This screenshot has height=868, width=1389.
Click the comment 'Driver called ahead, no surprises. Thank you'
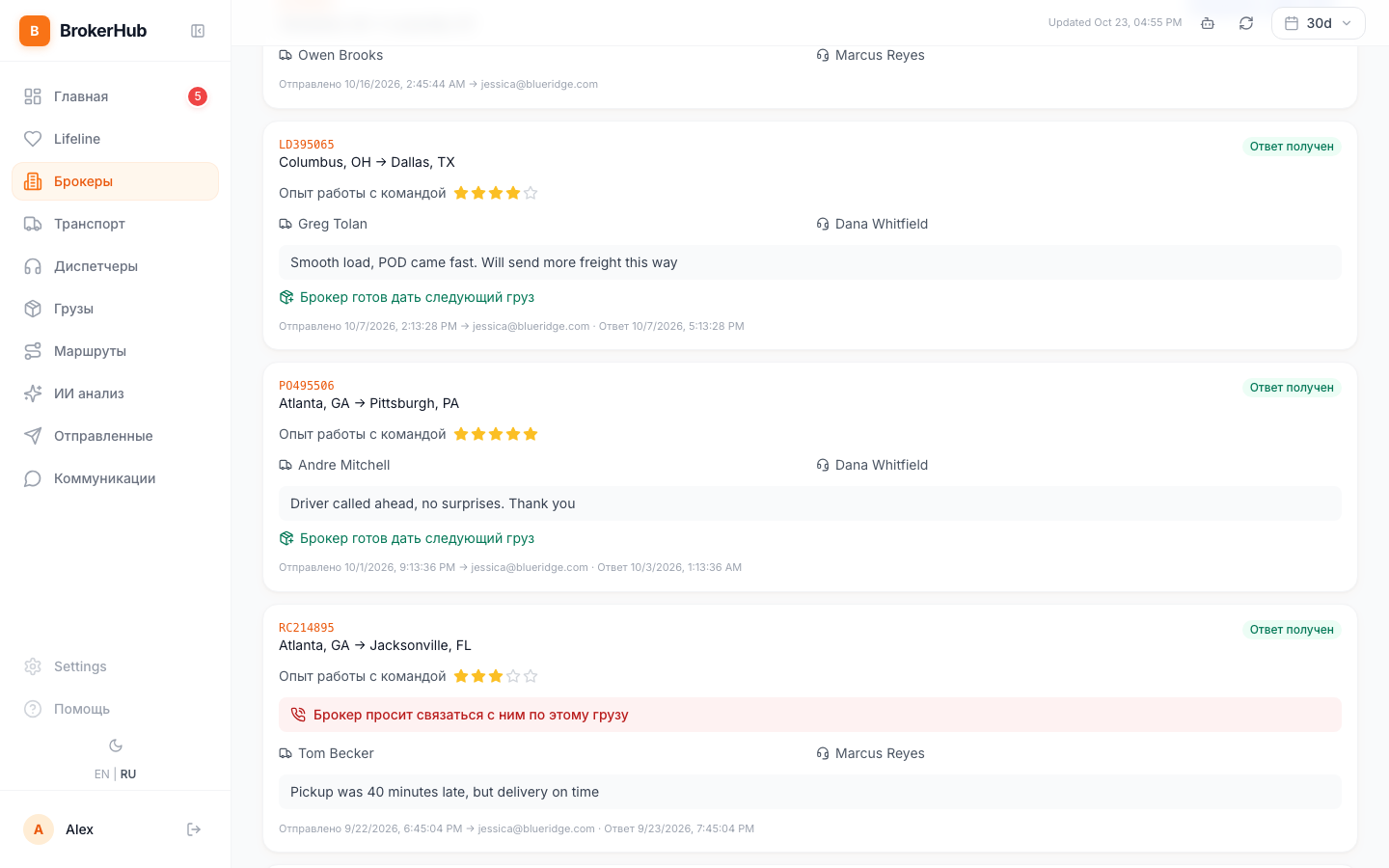coord(432,503)
